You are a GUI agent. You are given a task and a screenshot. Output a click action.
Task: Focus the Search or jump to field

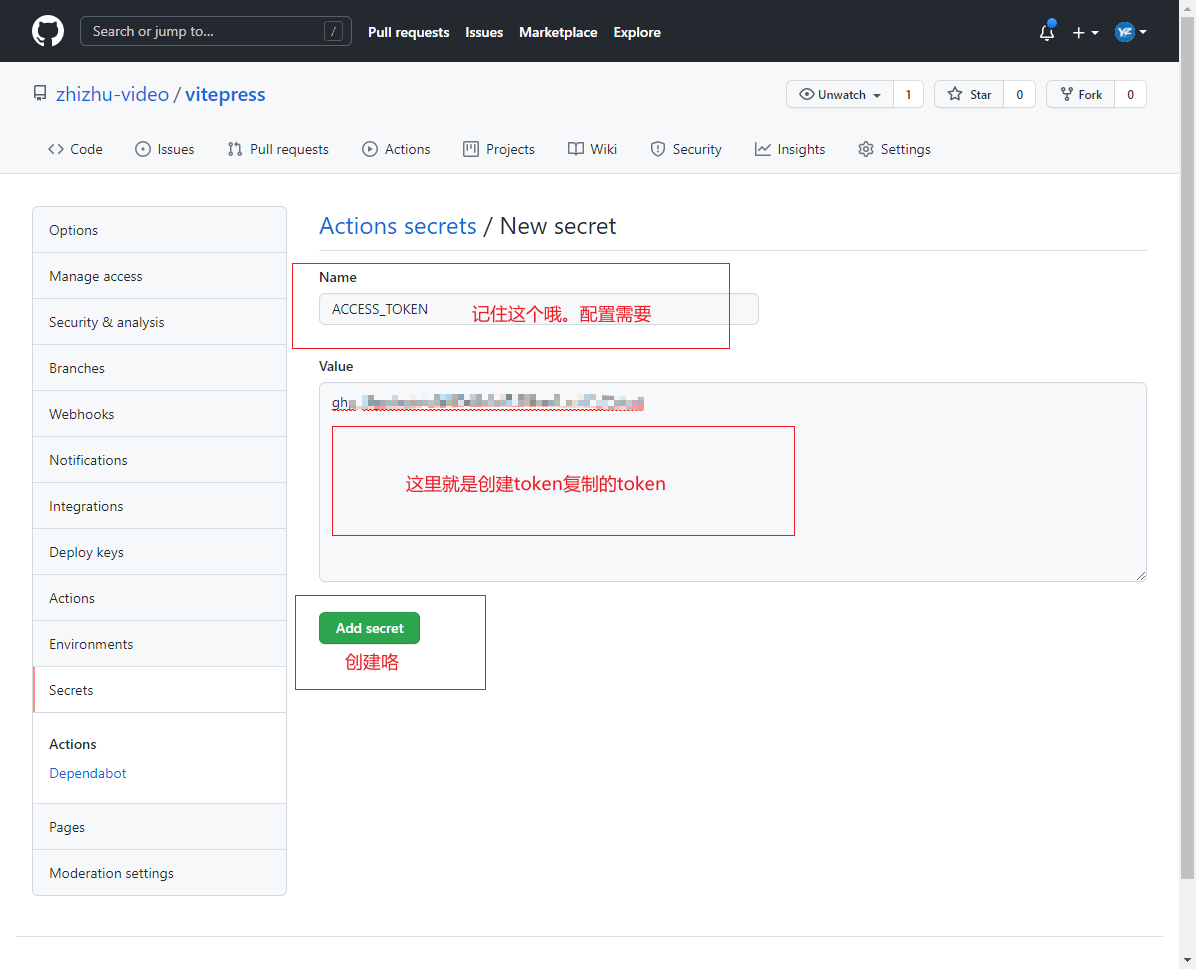tap(216, 31)
